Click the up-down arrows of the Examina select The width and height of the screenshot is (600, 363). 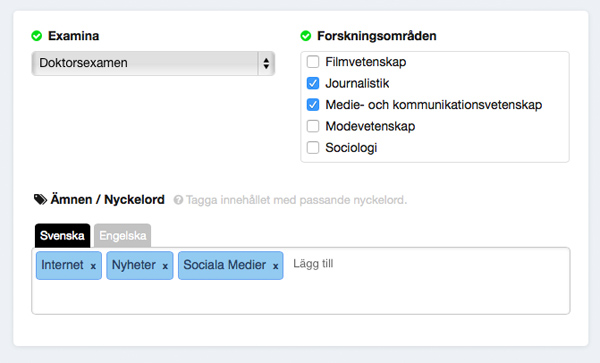coord(266,63)
